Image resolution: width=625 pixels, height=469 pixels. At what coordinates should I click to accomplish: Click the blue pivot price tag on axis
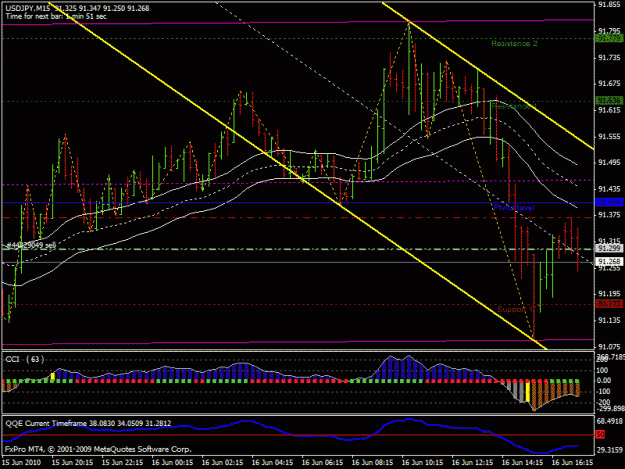click(609, 203)
